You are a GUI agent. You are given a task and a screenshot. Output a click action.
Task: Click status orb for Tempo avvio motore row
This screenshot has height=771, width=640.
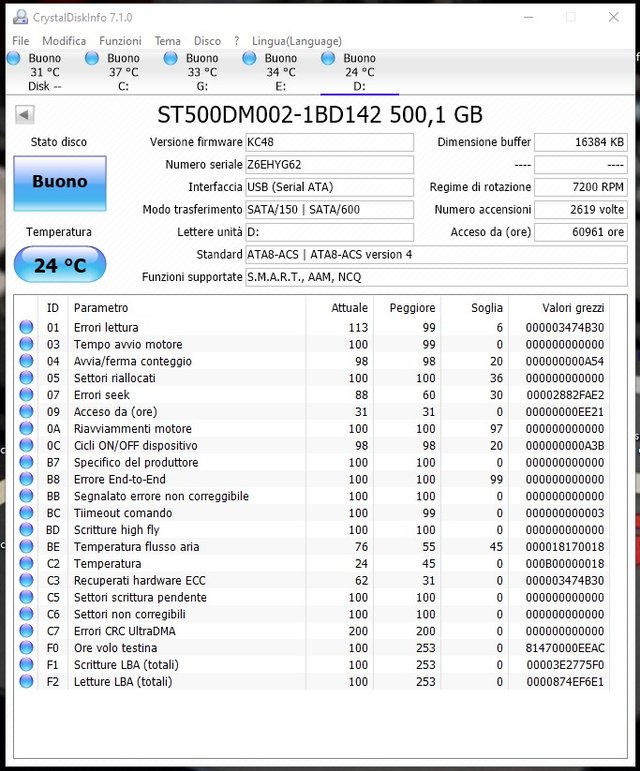[x=26, y=344]
